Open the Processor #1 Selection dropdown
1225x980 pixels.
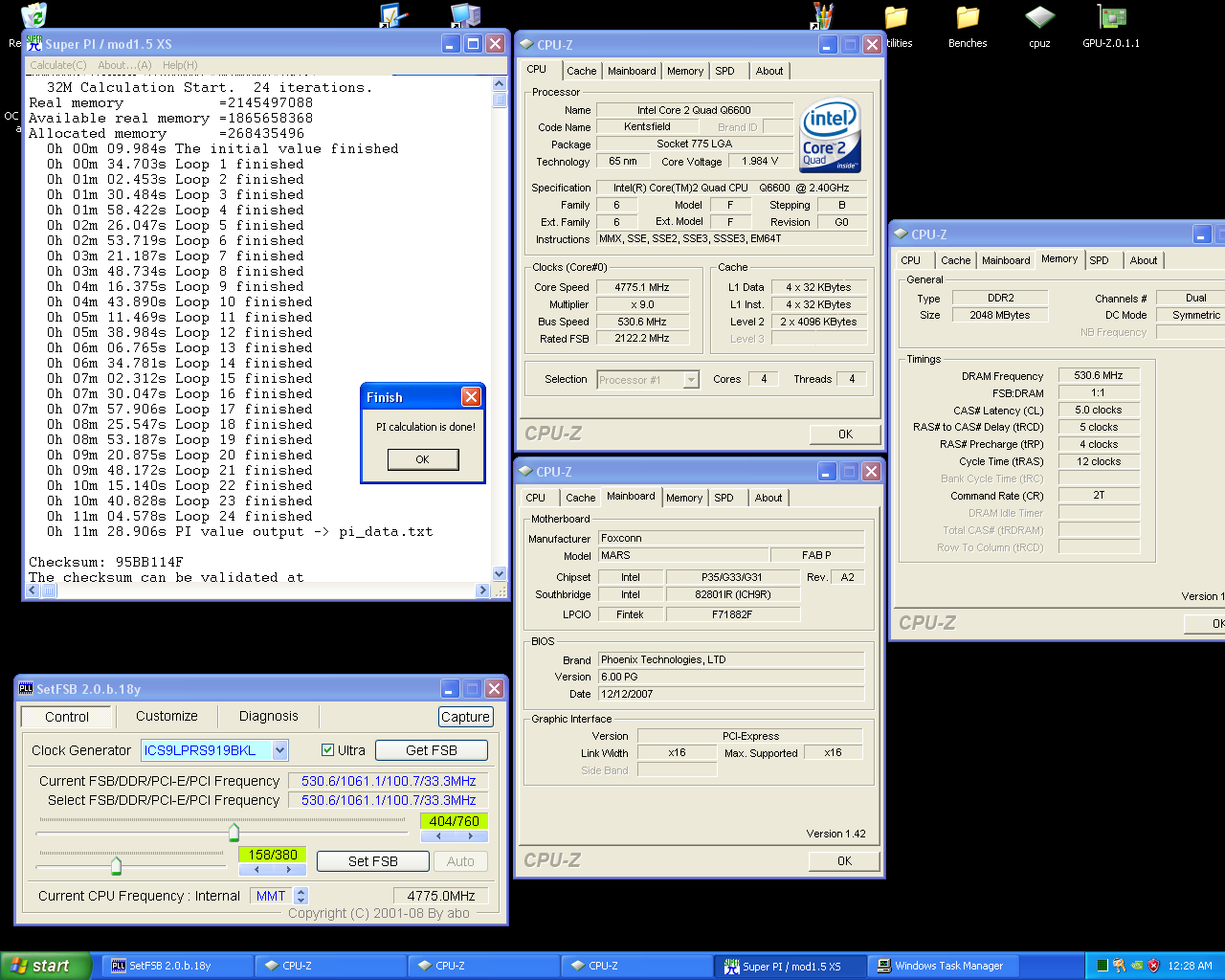point(691,380)
